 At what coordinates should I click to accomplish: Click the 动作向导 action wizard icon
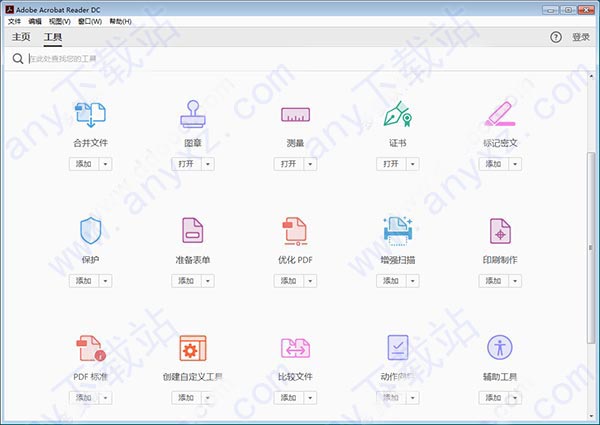click(x=398, y=347)
